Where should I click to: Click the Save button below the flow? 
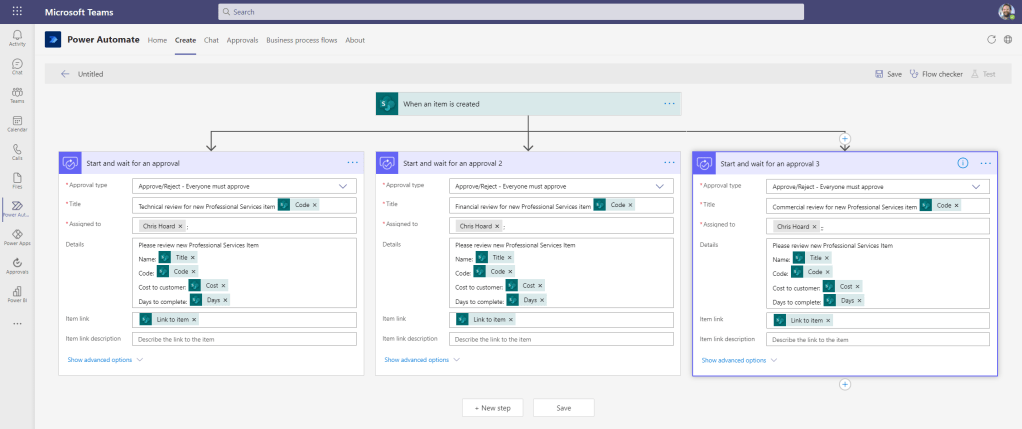[564, 407]
